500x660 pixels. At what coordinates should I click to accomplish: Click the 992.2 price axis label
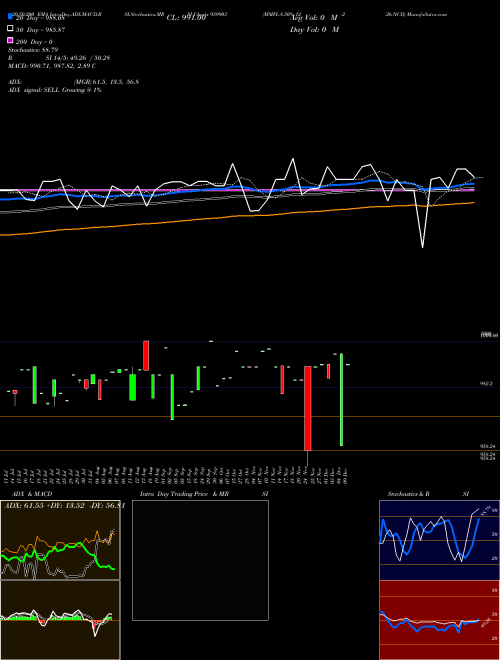[487, 384]
